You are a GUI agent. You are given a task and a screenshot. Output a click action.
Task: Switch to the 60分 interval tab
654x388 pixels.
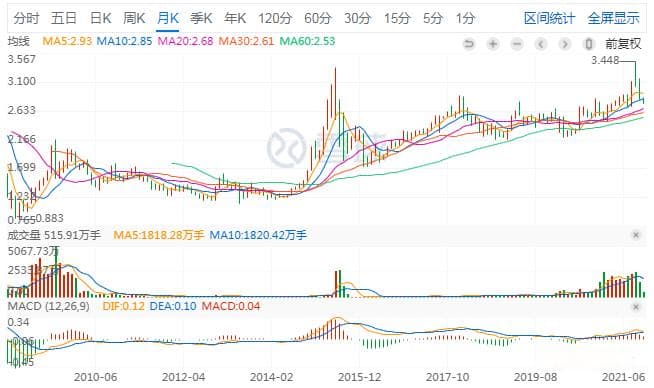point(318,18)
